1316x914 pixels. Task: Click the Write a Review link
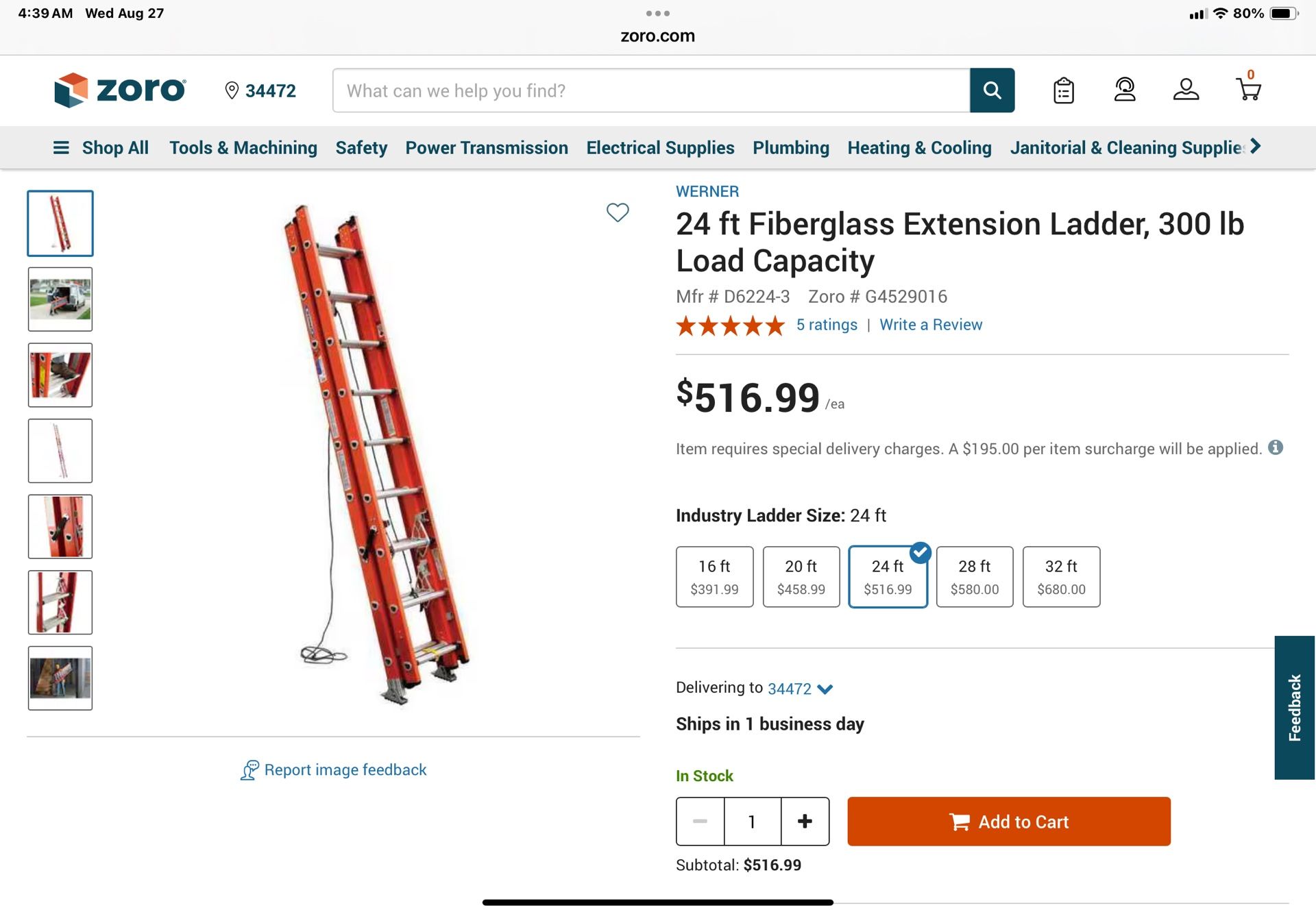pyautogui.click(x=930, y=325)
